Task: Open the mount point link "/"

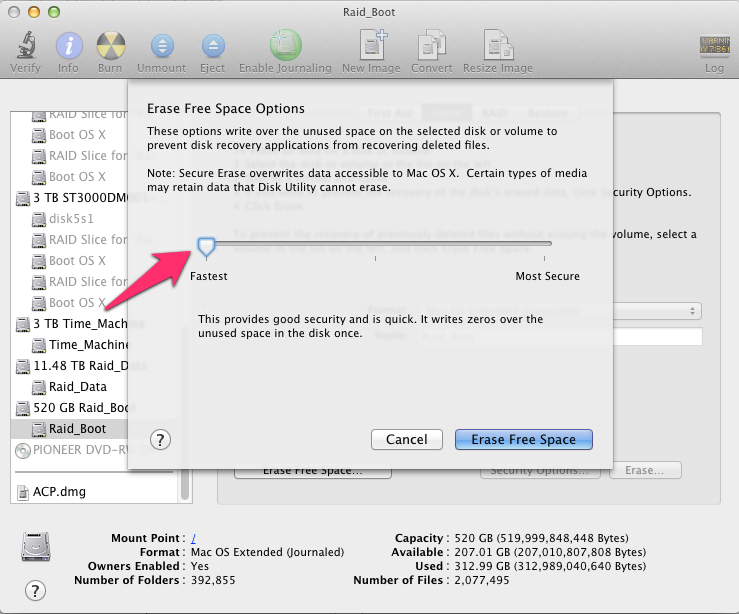Action: click(194, 538)
